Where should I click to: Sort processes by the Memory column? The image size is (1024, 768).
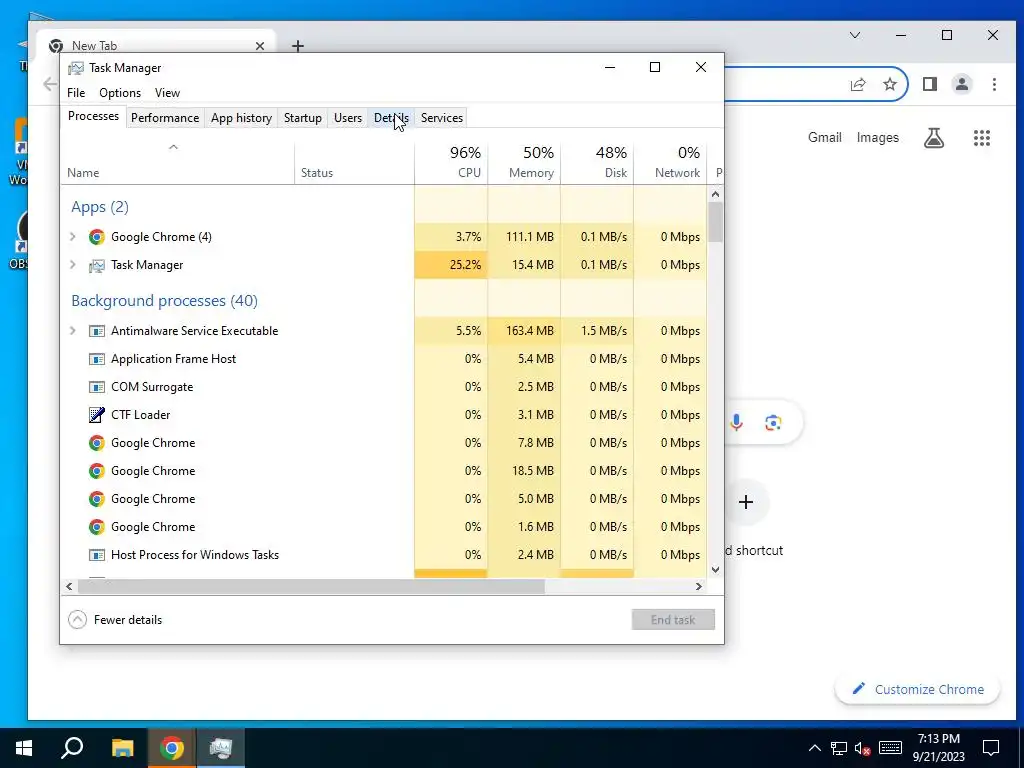[x=524, y=162]
